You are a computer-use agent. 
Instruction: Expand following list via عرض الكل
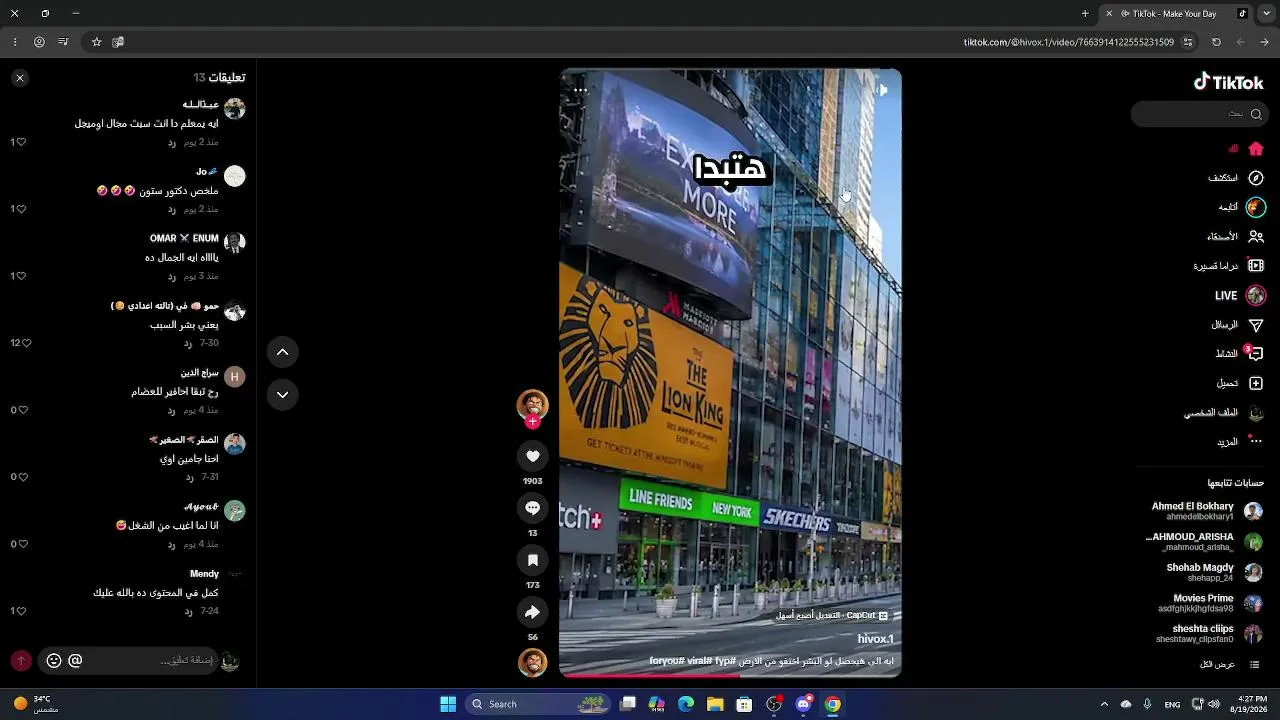point(1229,664)
